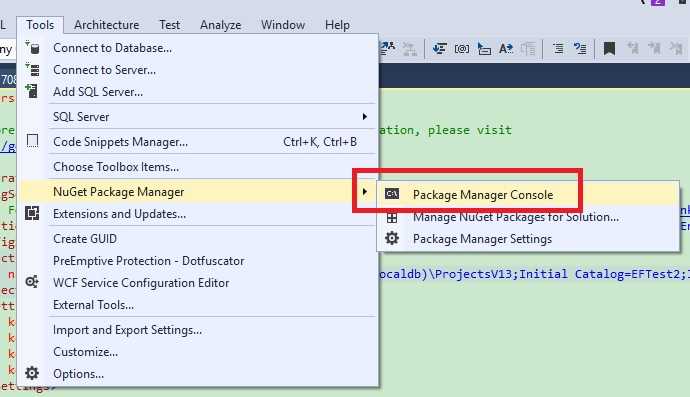Expand the NuGet Package Manager submenu arrow
Viewport: 690px width, 397px height.
point(364,191)
